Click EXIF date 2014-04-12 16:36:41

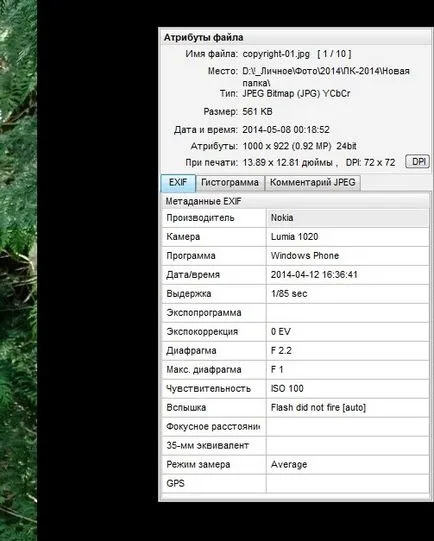pyautogui.click(x=314, y=275)
